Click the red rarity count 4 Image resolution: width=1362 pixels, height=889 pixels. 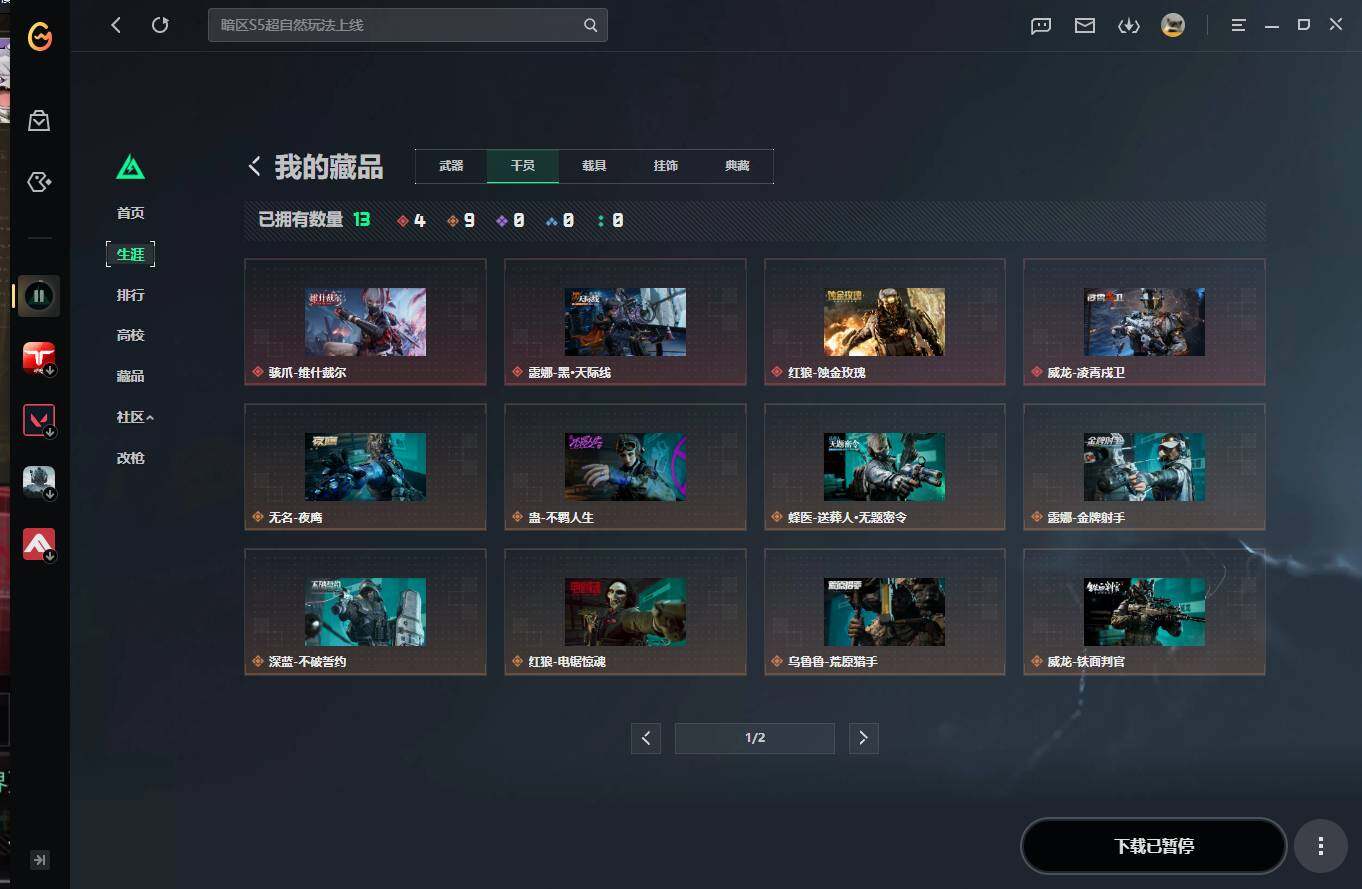pos(412,220)
